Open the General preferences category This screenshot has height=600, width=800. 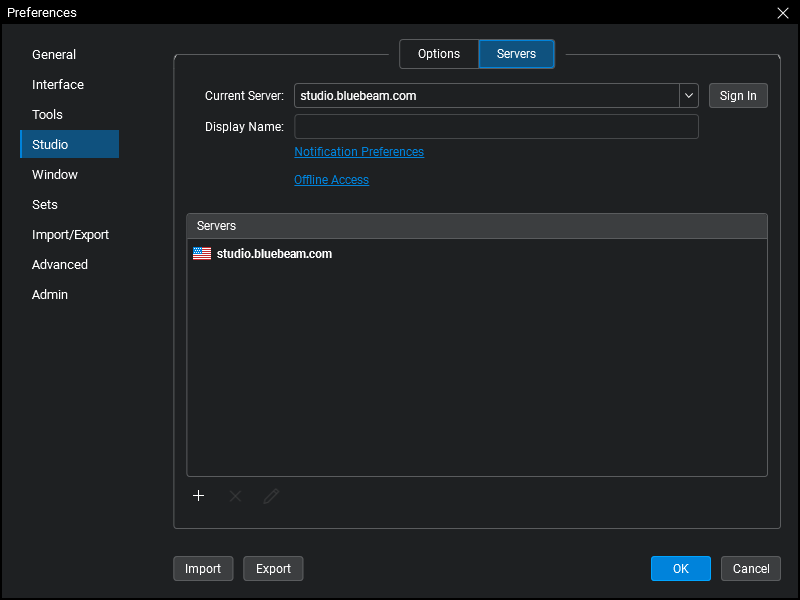54,55
